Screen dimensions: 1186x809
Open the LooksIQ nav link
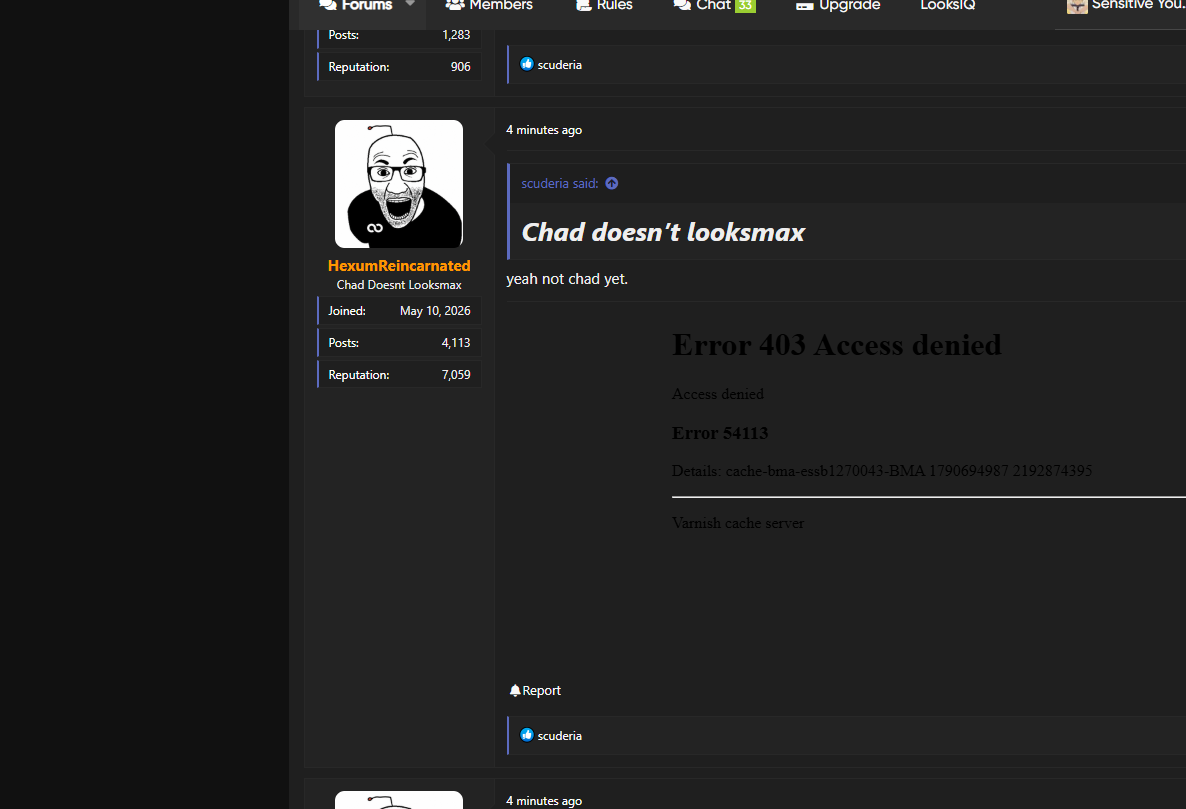948,5
